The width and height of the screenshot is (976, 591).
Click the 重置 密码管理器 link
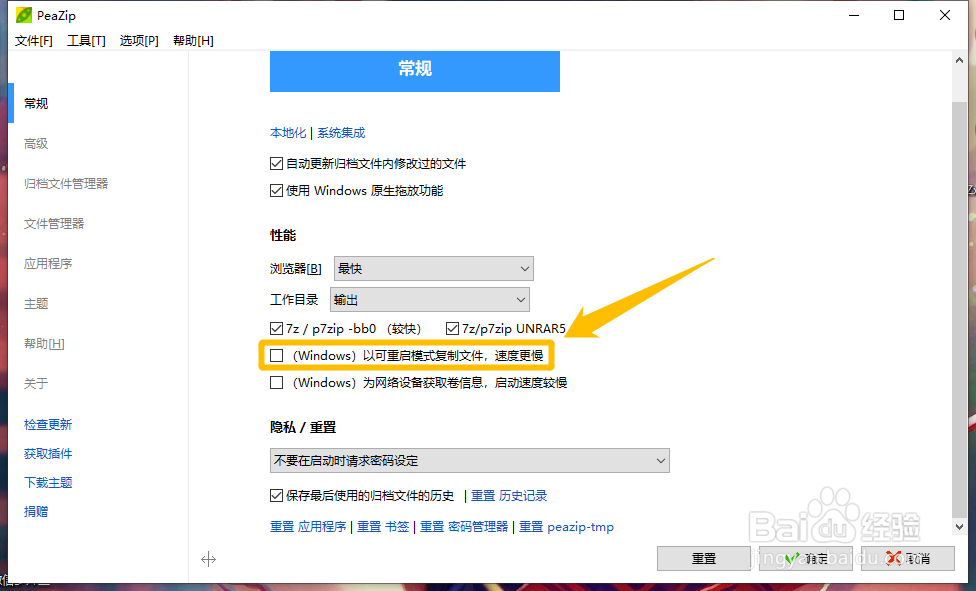[464, 527]
